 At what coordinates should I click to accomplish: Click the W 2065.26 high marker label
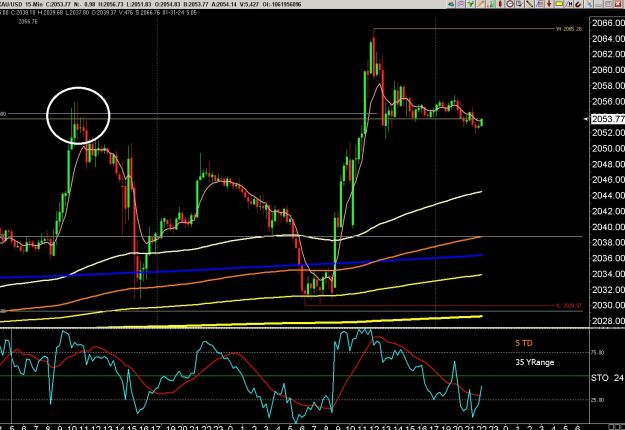569,29
